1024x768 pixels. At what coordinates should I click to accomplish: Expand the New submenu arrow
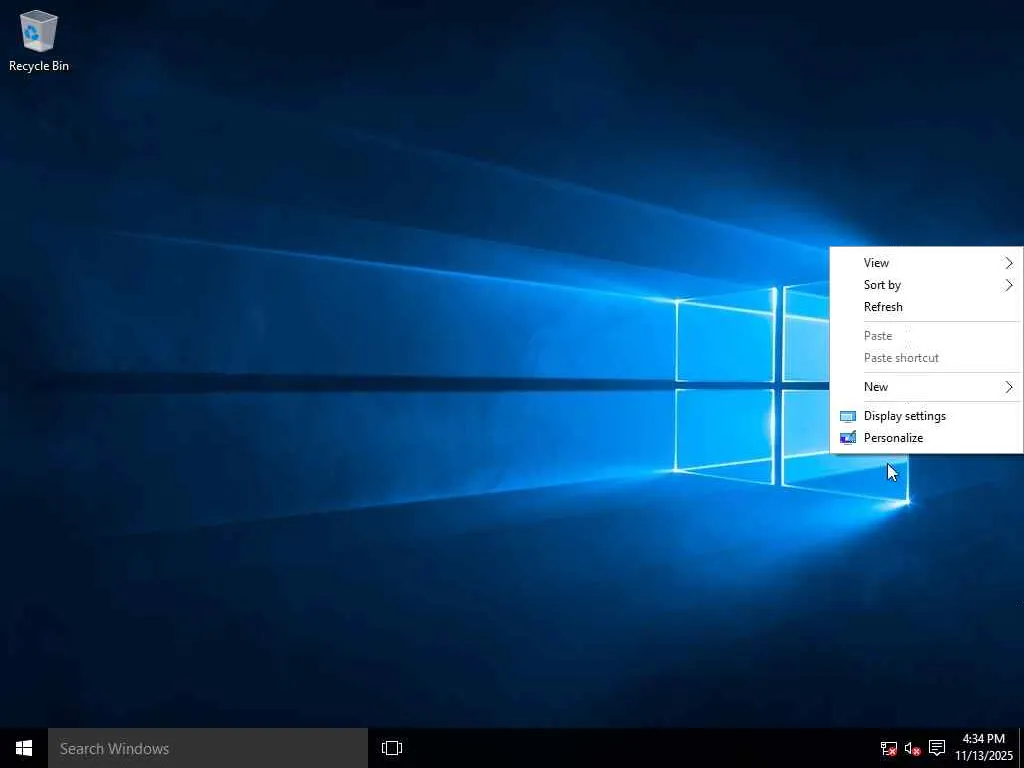(x=1009, y=387)
